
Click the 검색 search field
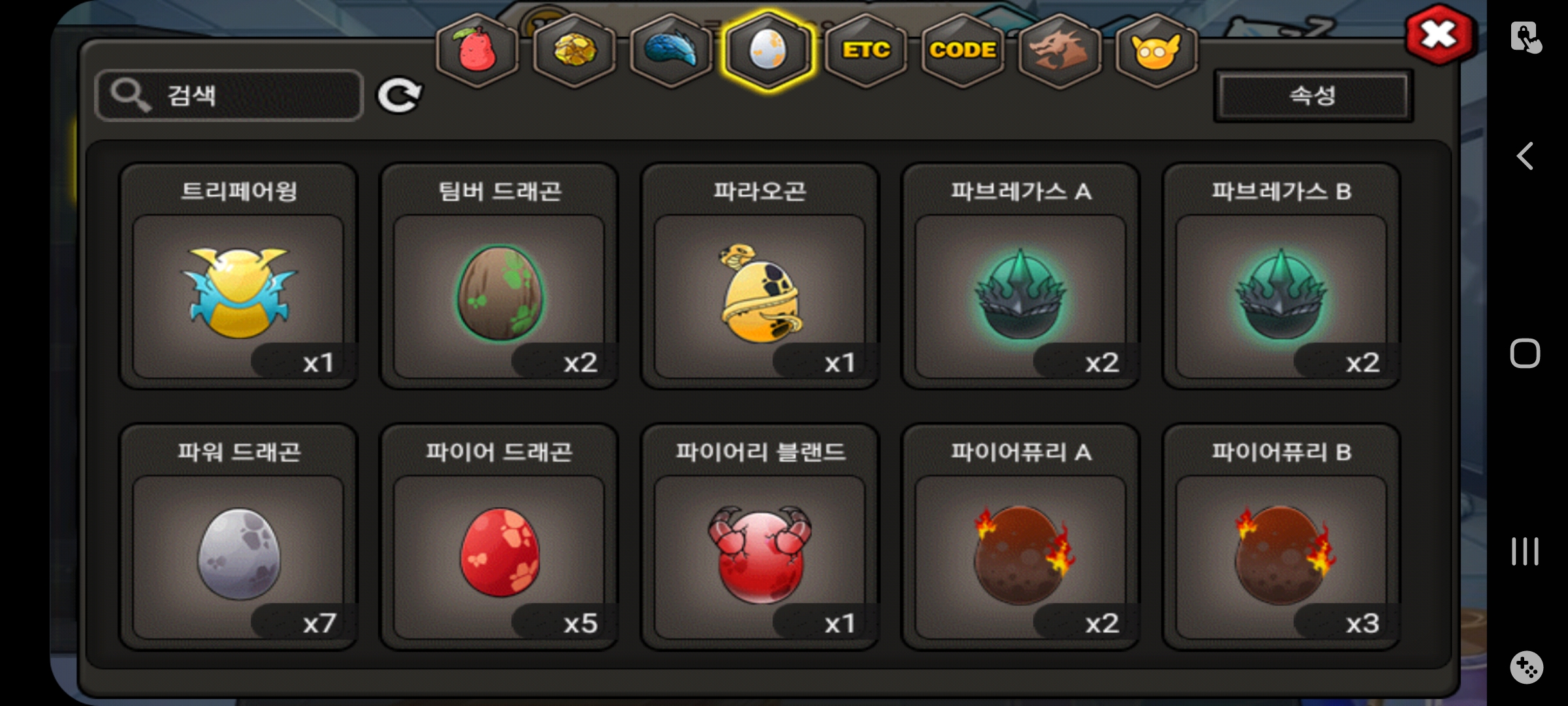click(x=229, y=95)
